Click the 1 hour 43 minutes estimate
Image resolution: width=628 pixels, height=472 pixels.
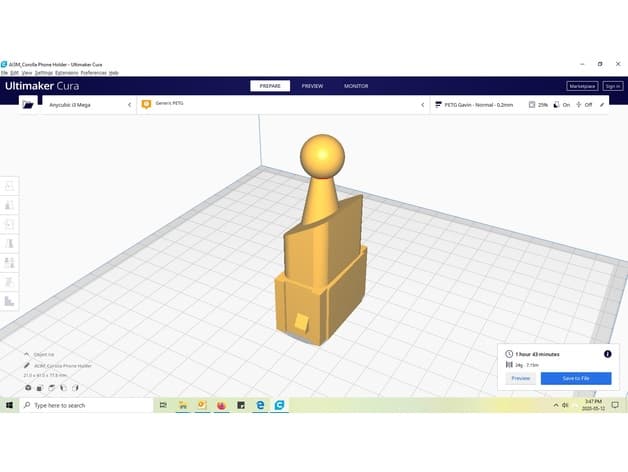[x=537, y=354]
